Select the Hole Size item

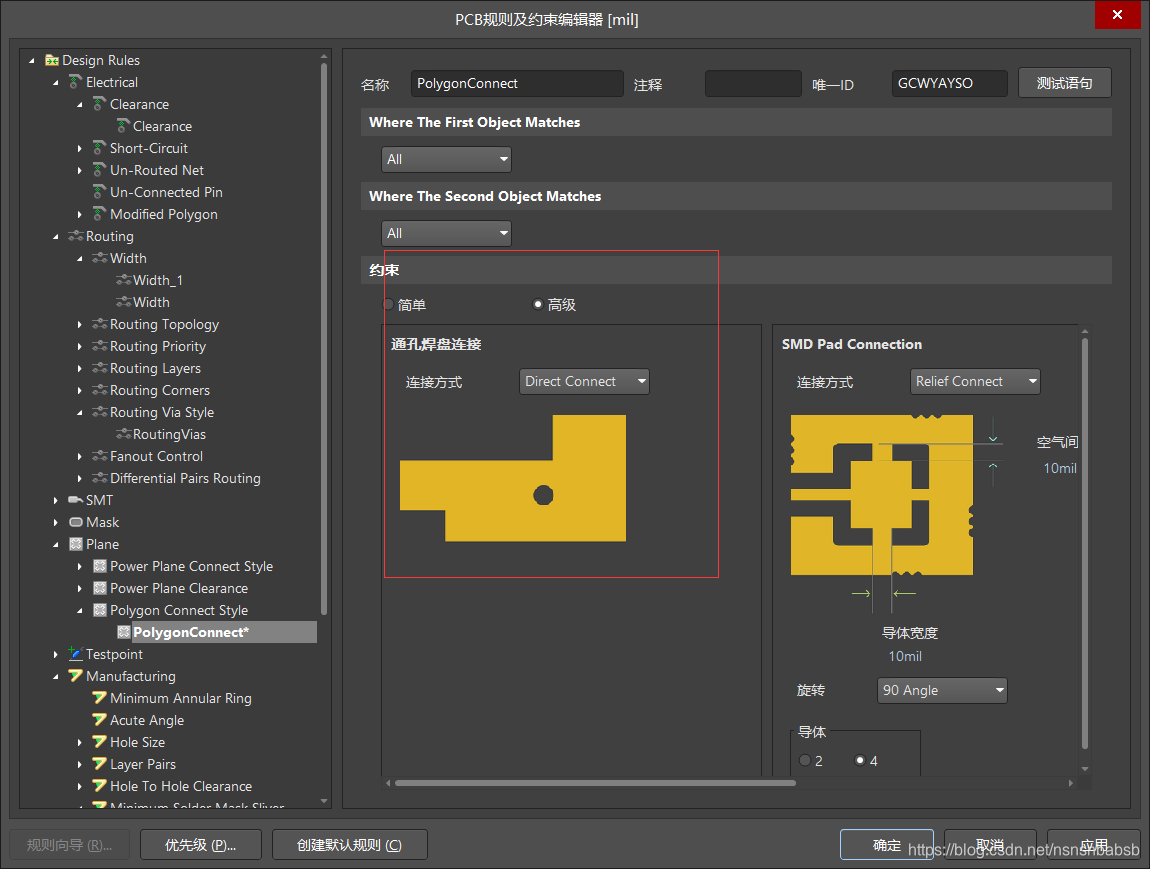pos(138,742)
